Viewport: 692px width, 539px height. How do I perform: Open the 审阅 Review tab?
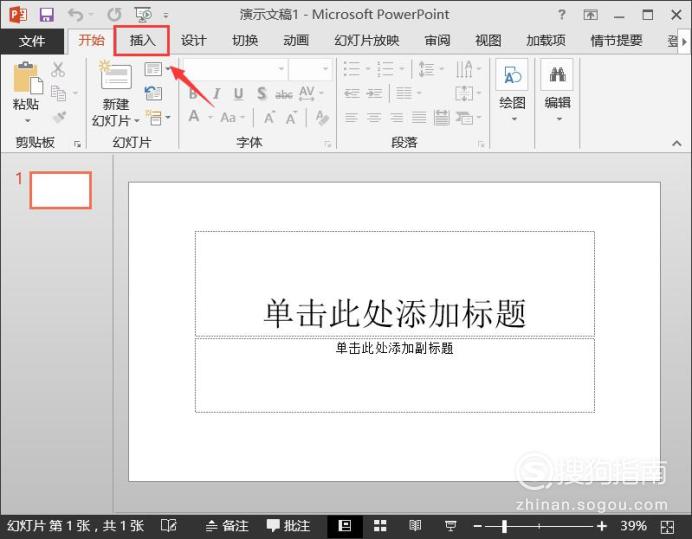437,41
